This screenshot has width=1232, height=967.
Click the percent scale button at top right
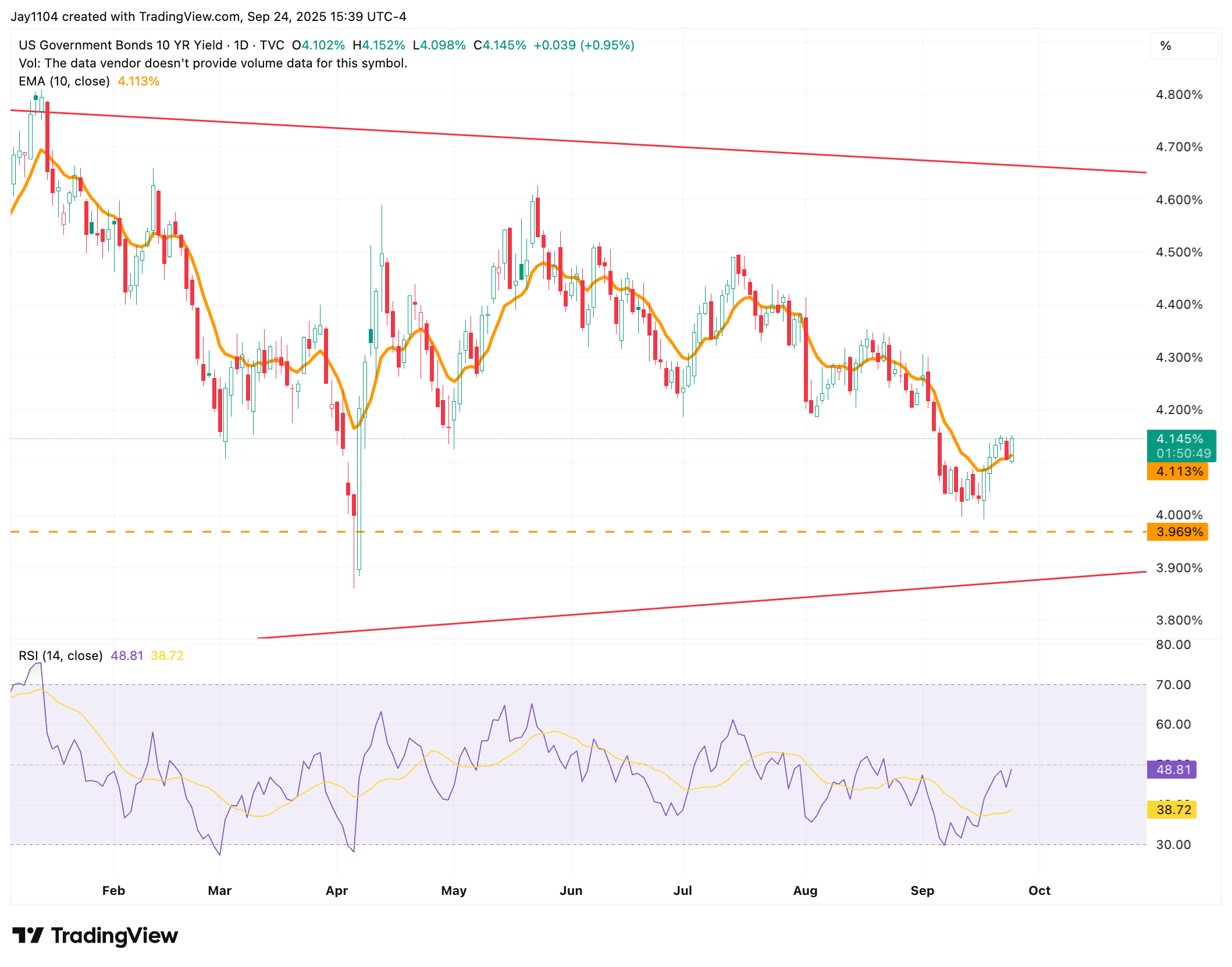[x=1184, y=46]
